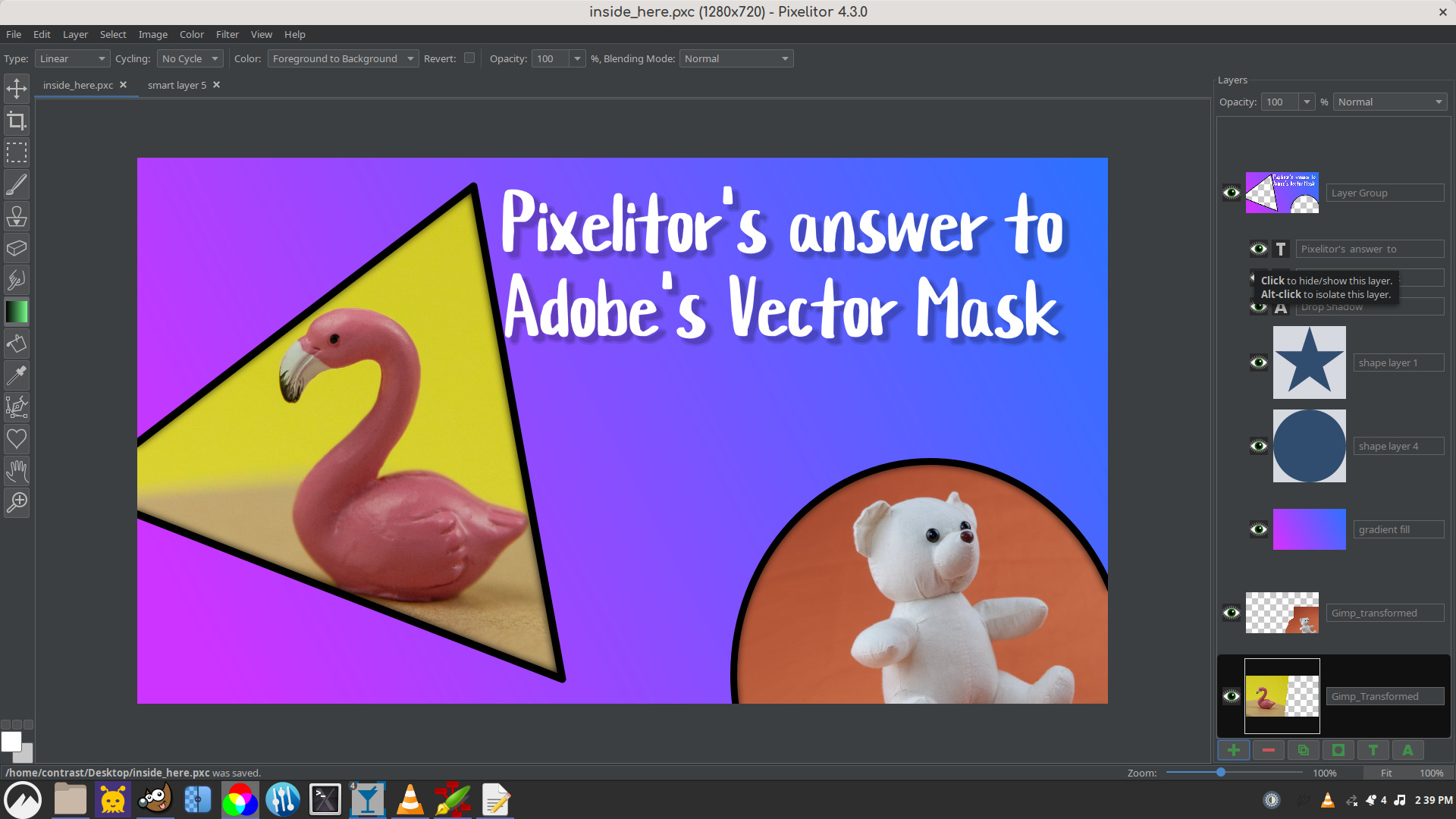Toggle visibility of gradient fill layer

pyautogui.click(x=1258, y=529)
